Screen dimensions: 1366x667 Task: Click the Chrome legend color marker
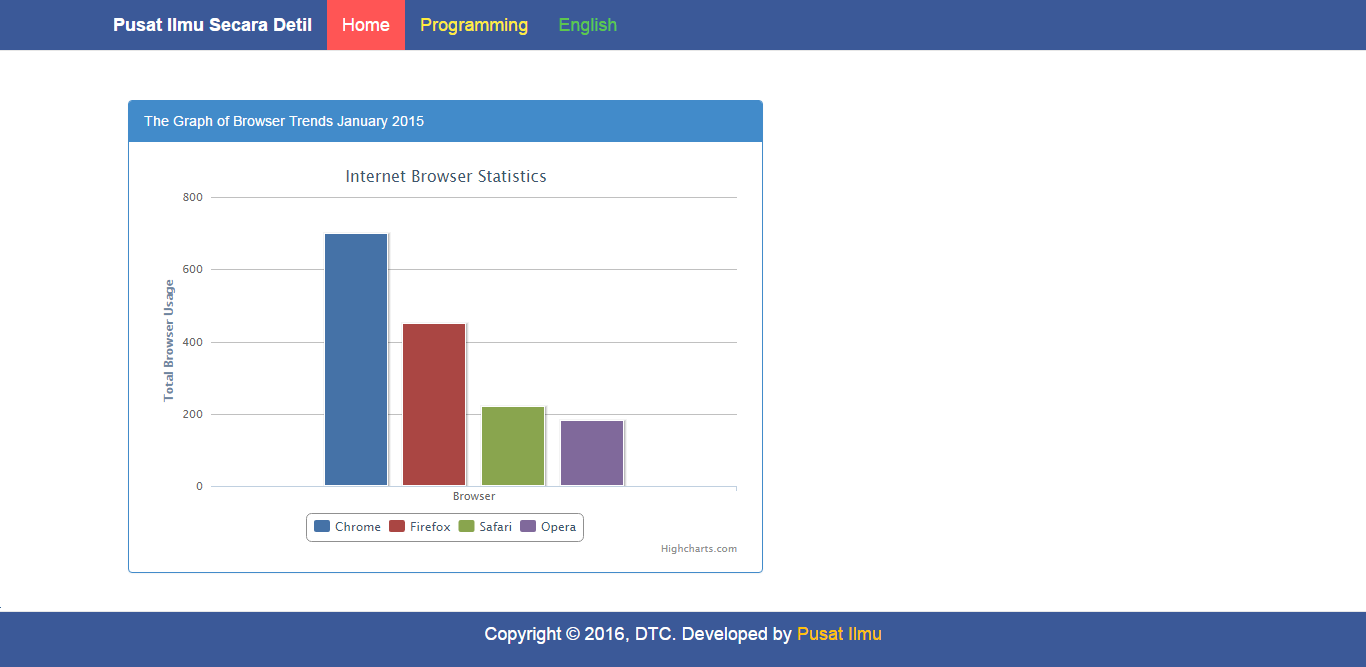321,526
